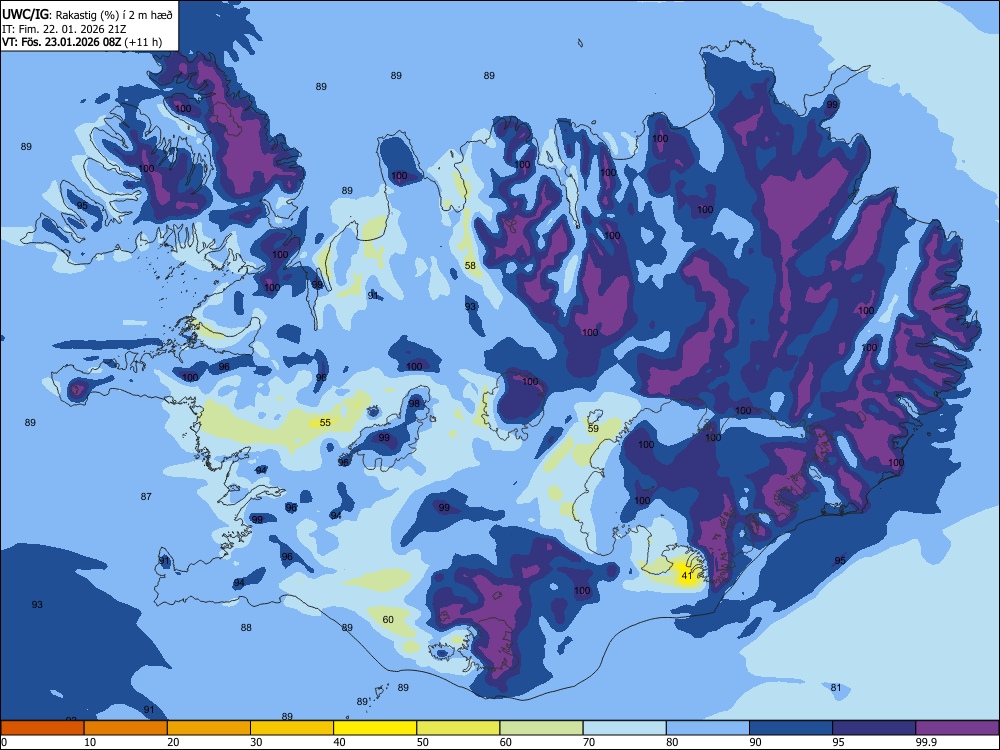This screenshot has width=1000, height=750.
Task: Select the navy 95–99.9 legend band
Action: click(x=874, y=728)
